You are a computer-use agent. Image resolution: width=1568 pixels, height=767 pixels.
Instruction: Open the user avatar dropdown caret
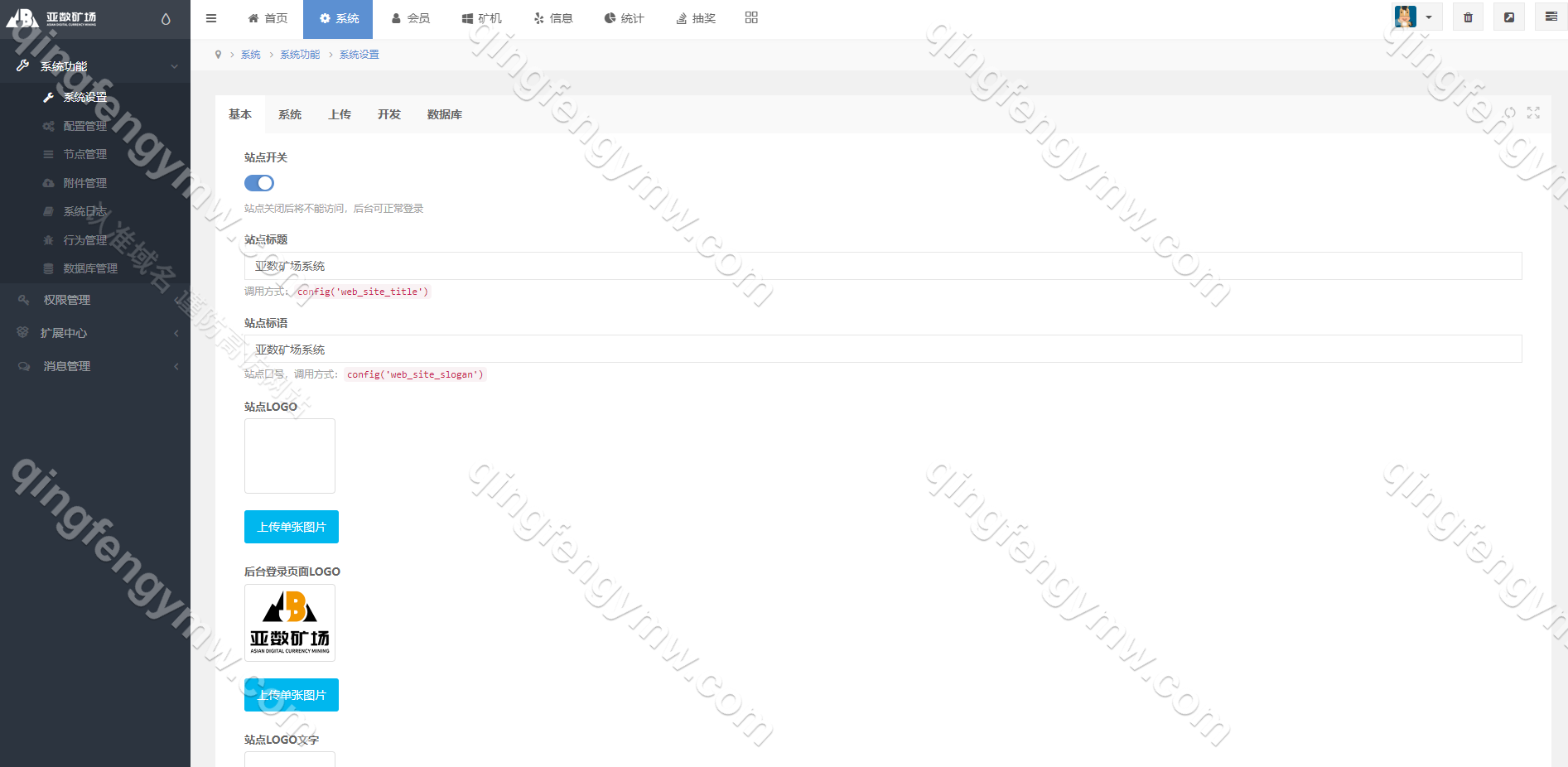coord(1429,17)
